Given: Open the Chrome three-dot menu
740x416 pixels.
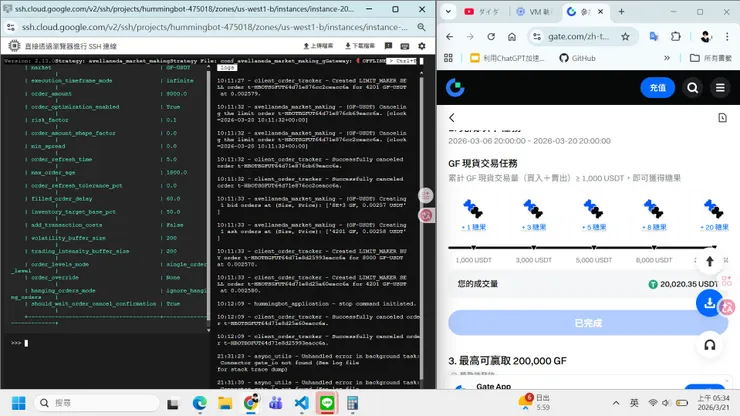Looking at the screenshot, I should point(727,36).
